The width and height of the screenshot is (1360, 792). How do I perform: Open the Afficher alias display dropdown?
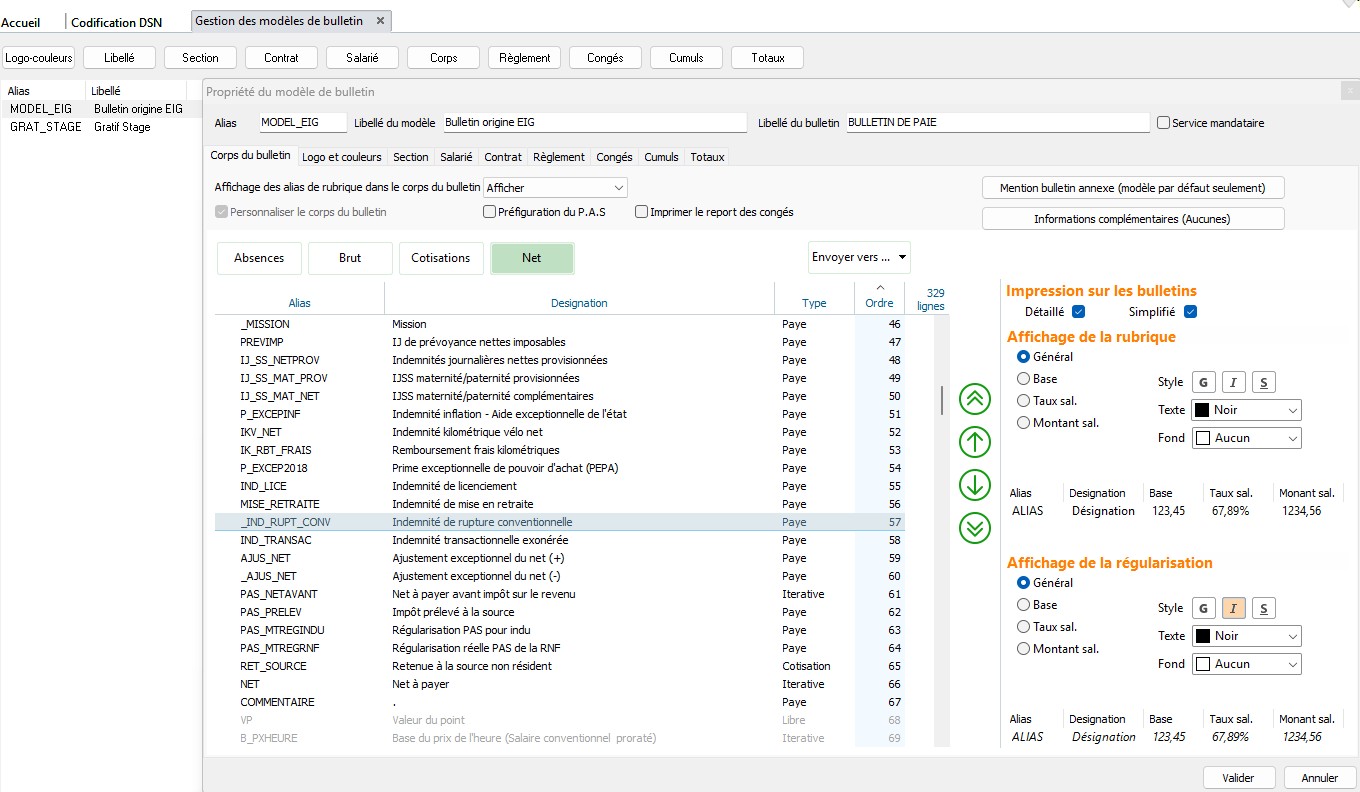coord(555,188)
